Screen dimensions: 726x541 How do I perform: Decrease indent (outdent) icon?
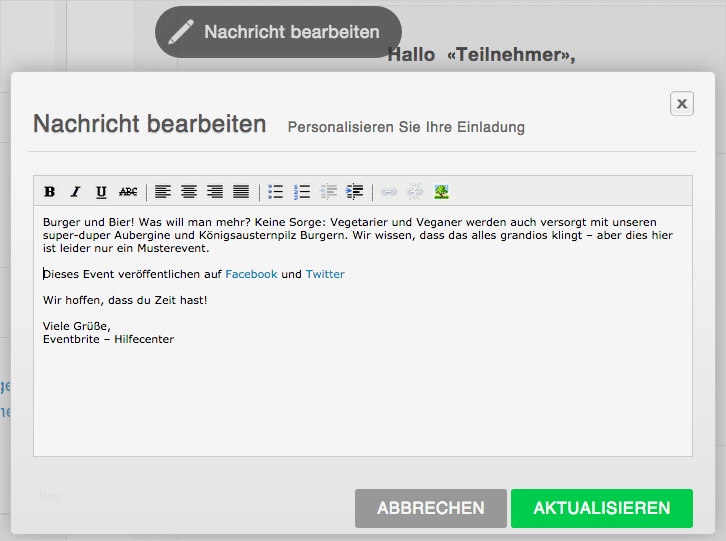click(x=328, y=191)
